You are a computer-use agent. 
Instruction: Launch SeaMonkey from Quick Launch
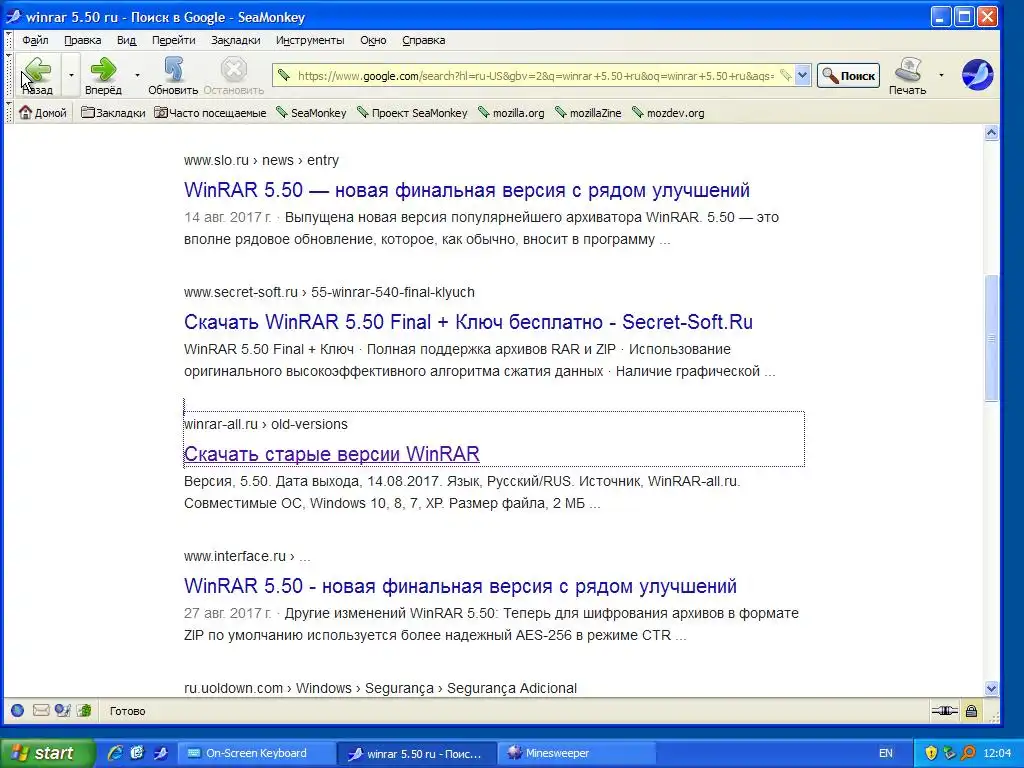(x=160, y=753)
